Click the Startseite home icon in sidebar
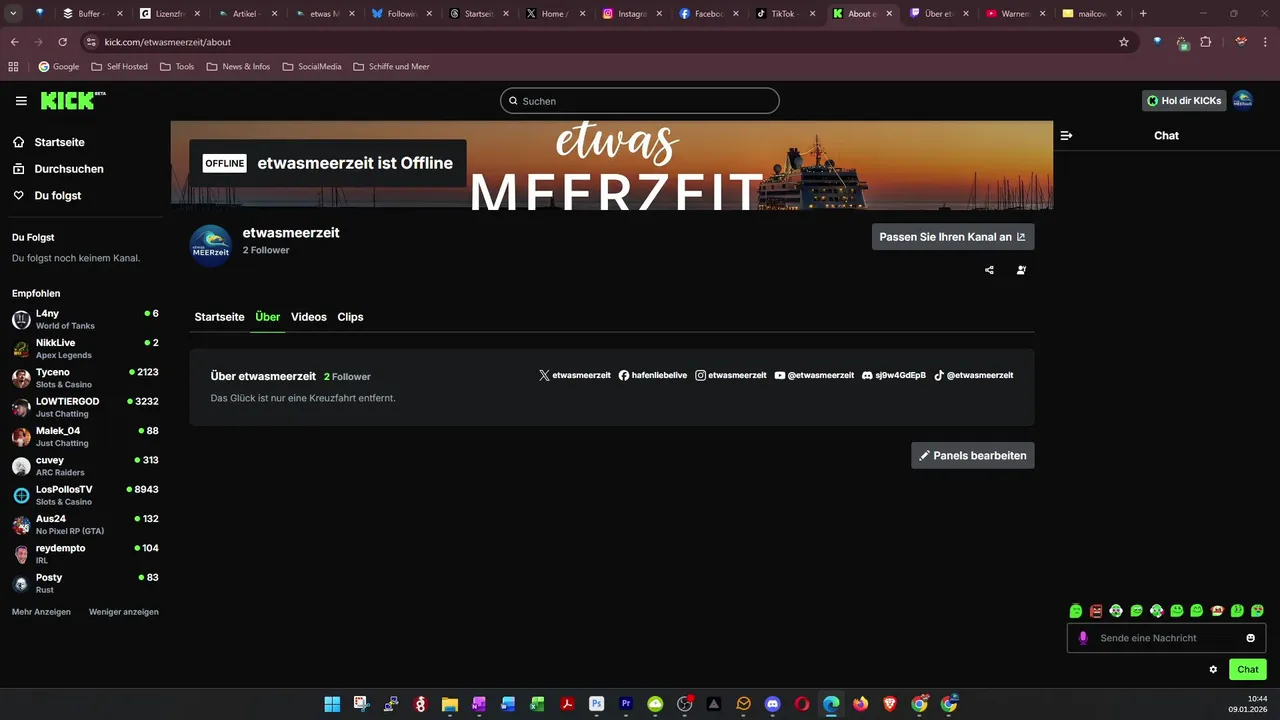Screen dimensions: 1280x720 tap(19, 142)
